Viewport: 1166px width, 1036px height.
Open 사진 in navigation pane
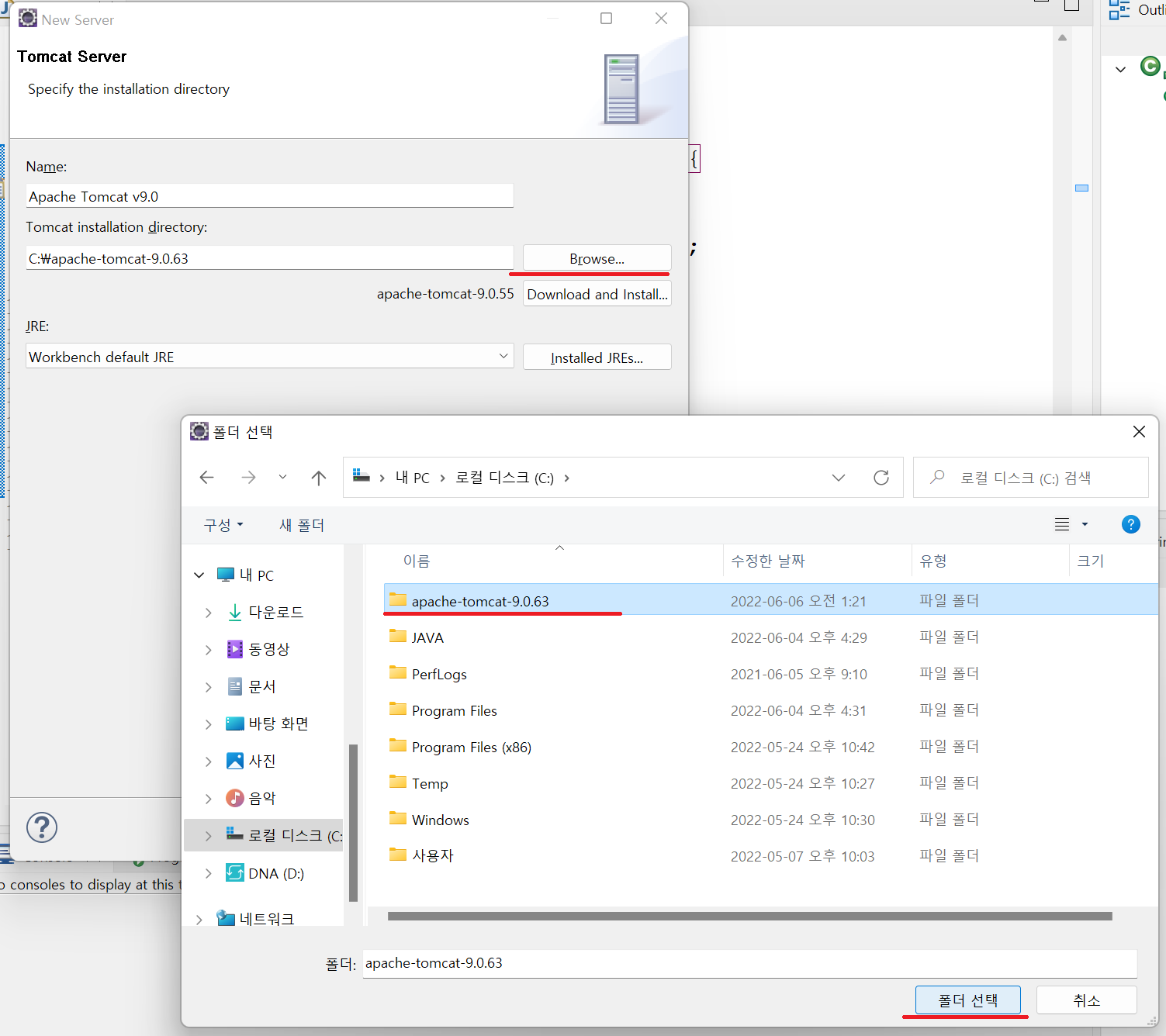pos(261,761)
